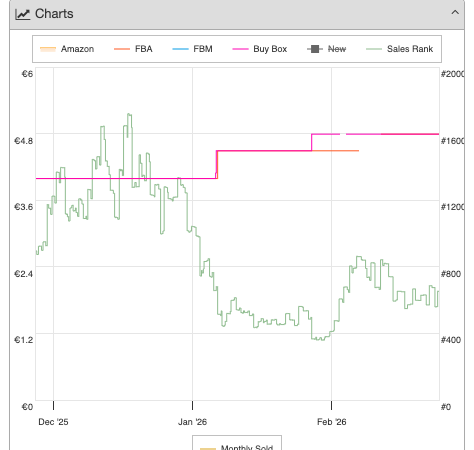Collapse the Charts panel with chevron
This screenshot has width=474, height=450.
point(455,13)
